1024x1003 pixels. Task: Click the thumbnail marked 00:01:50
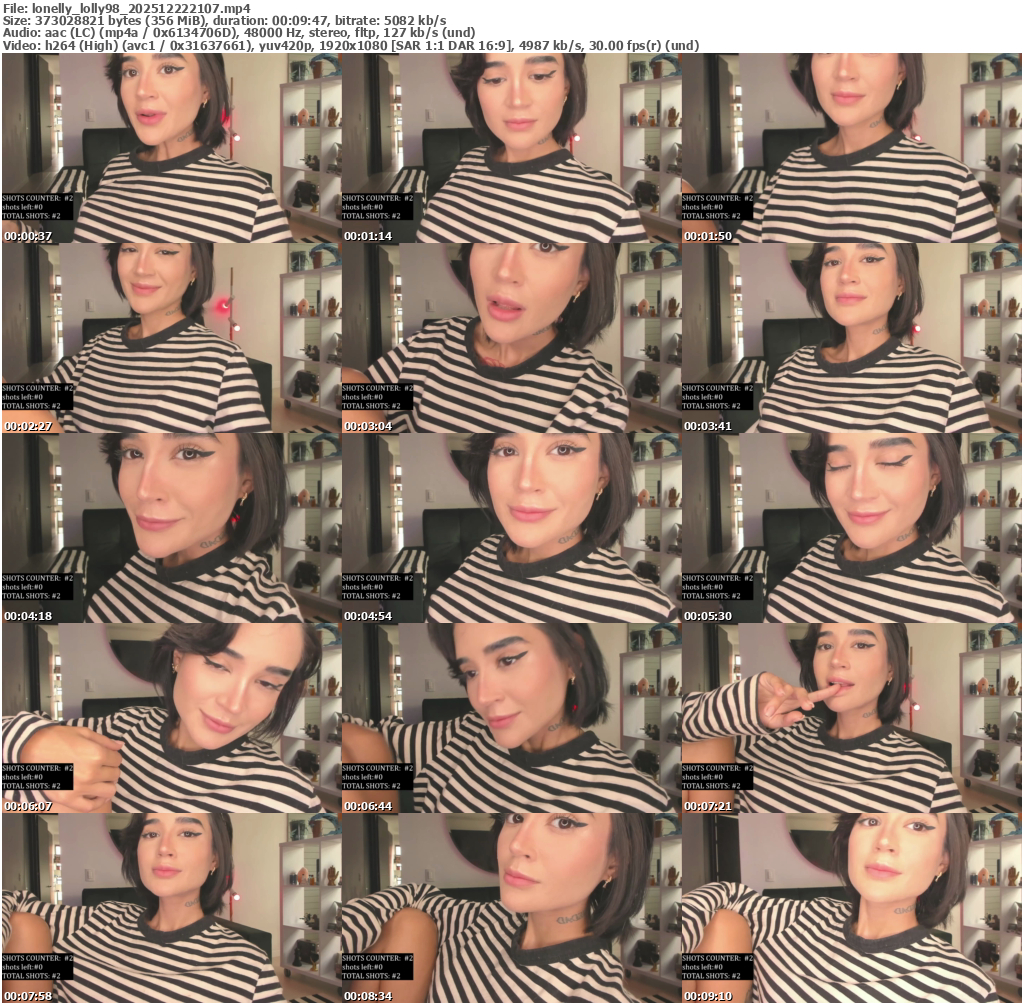[851, 148]
